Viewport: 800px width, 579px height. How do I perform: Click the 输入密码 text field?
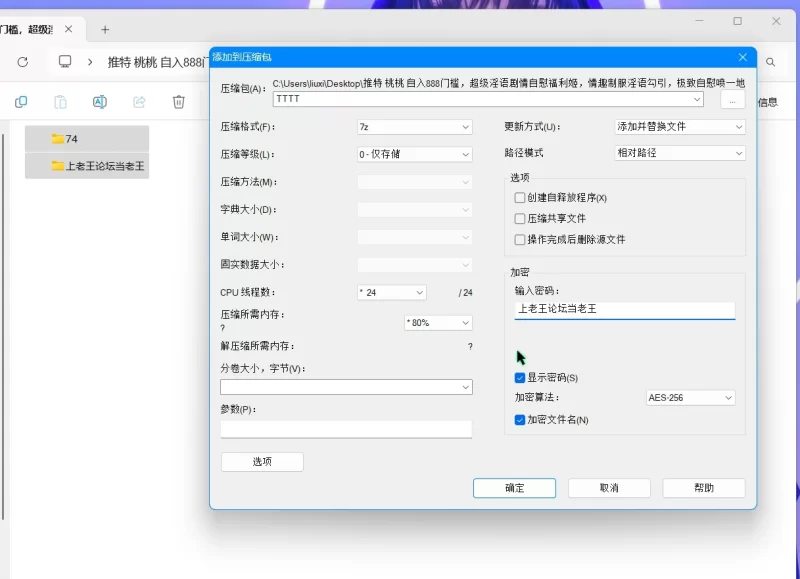(624, 310)
